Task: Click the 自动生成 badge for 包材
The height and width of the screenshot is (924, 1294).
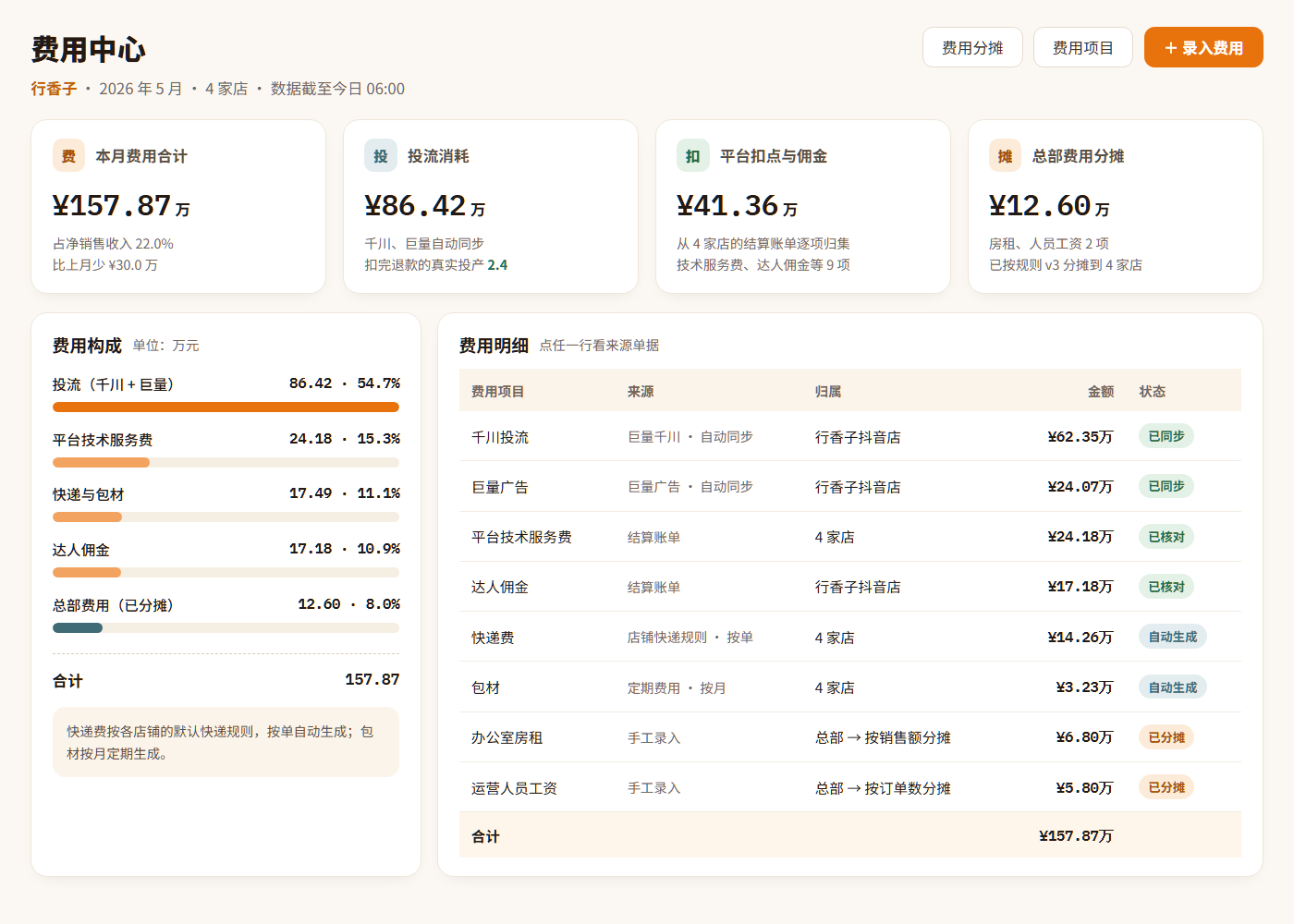Action: (x=1173, y=687)
